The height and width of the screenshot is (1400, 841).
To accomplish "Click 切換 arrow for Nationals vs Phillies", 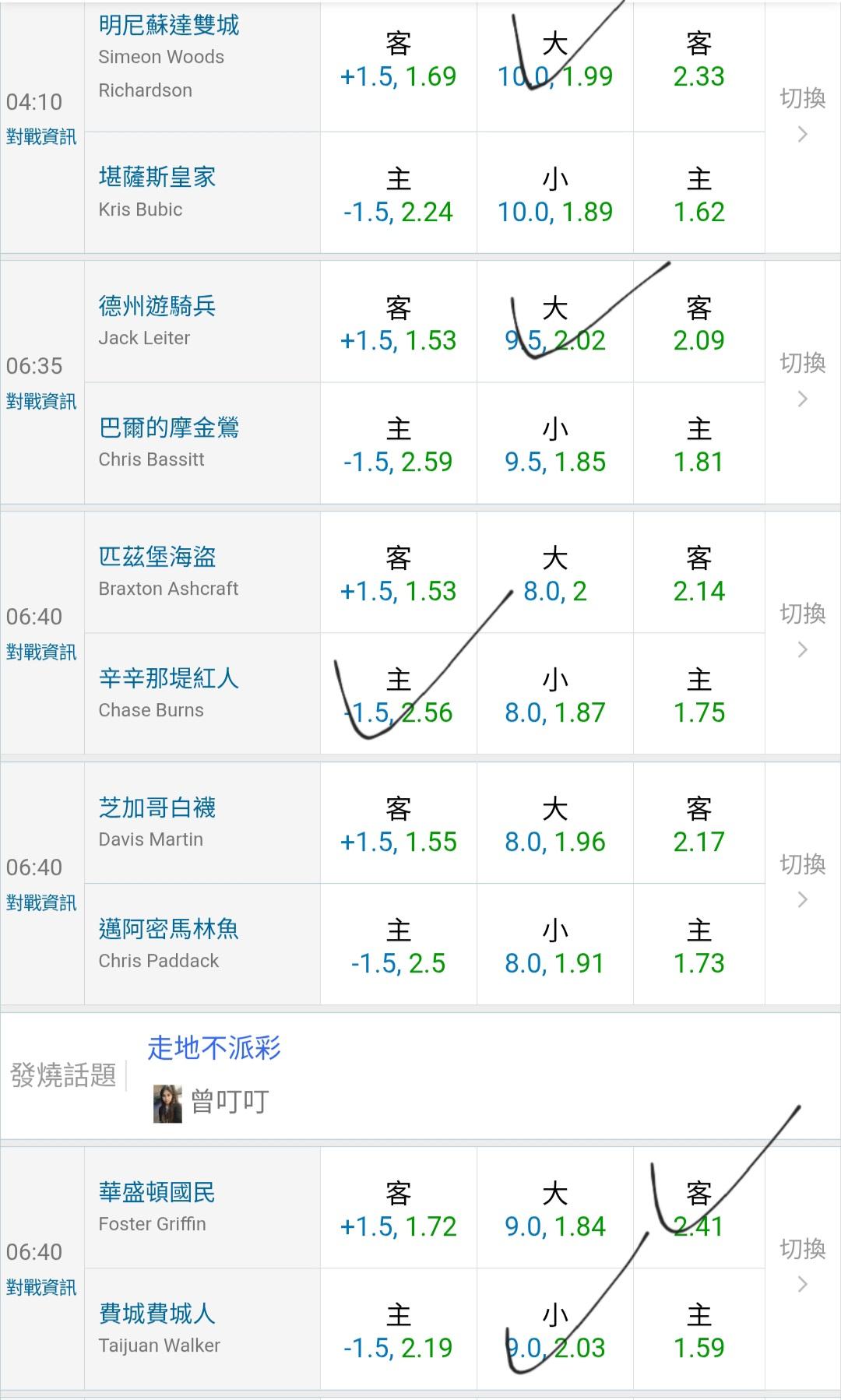I will coord(802,1285).
